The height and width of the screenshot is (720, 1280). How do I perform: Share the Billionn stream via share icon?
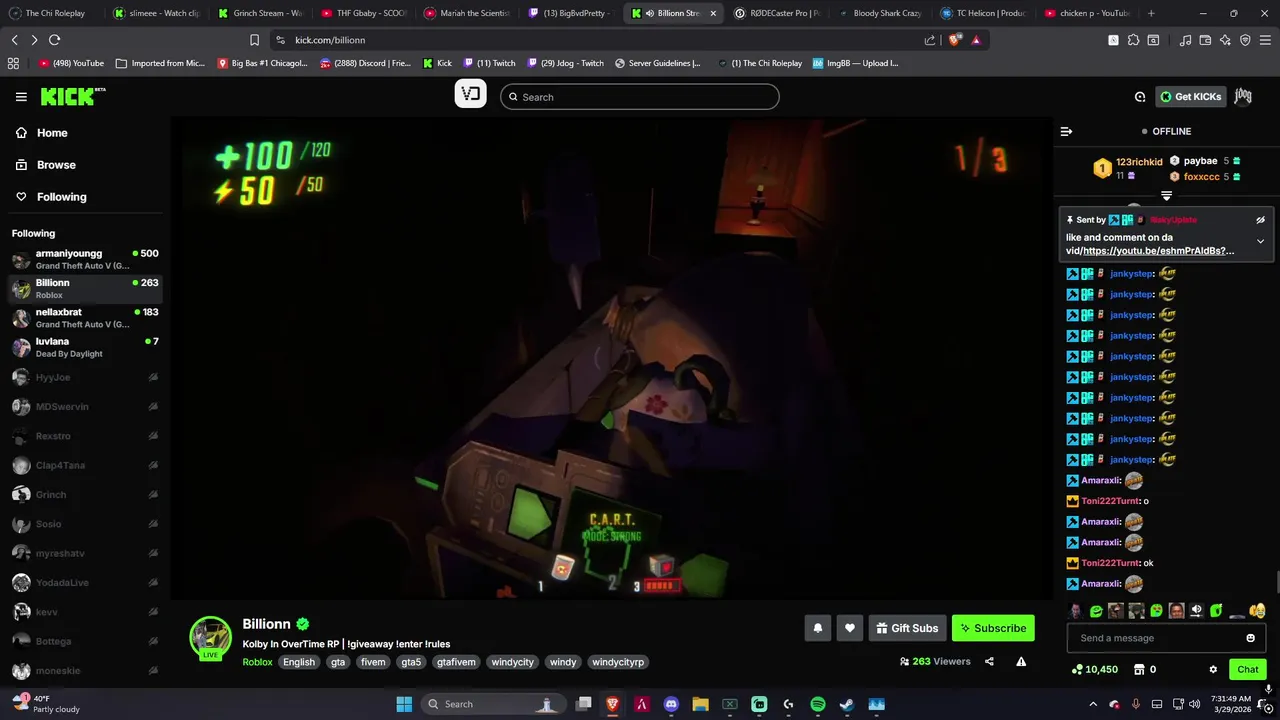click(x=989, y=661)
